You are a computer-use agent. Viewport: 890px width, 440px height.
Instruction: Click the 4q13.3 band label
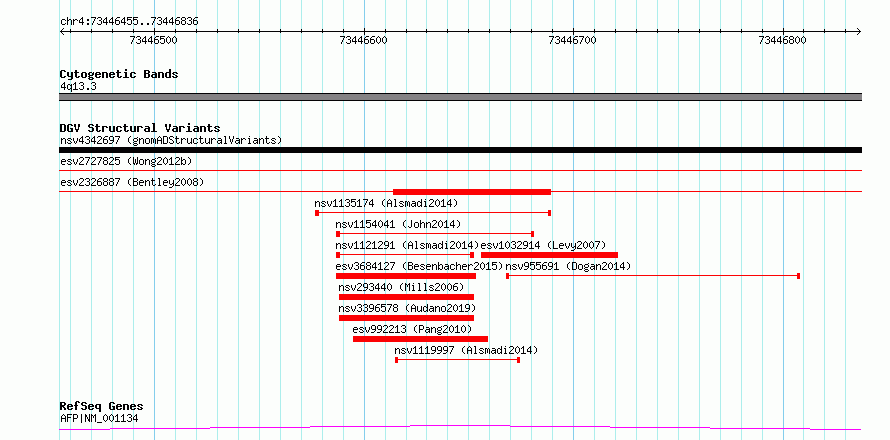click(78, 86)
